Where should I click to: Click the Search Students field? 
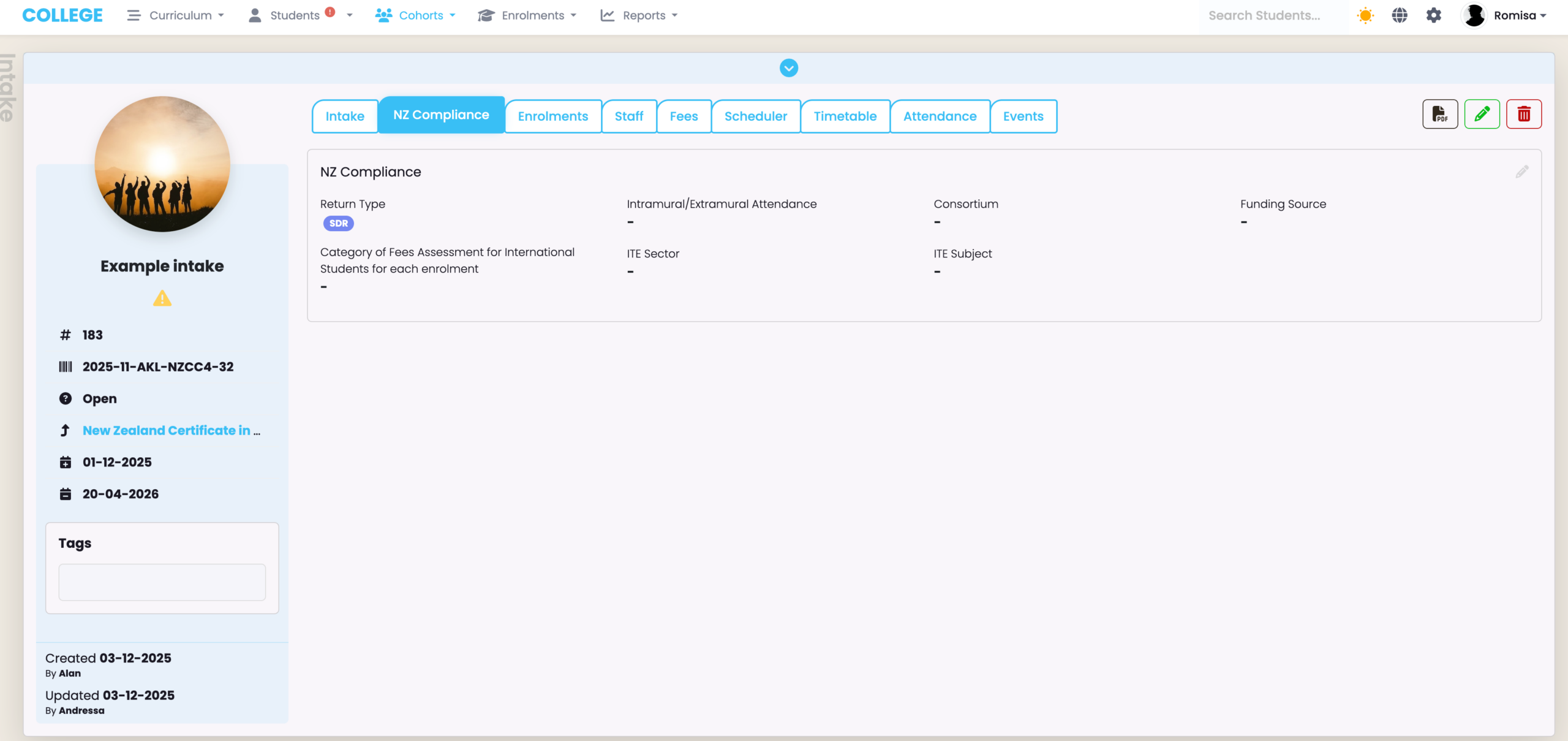(1271, 15)
